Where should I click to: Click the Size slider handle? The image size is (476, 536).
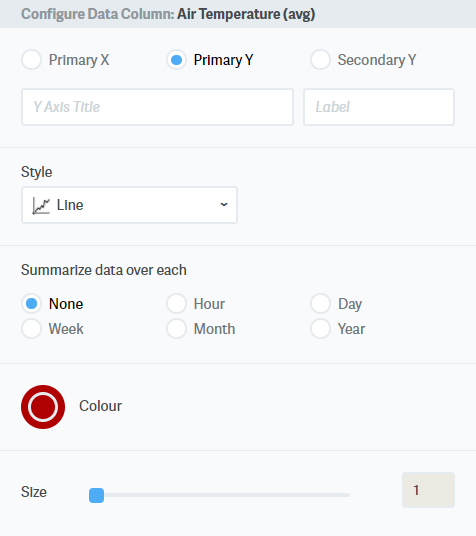click(x=96, y=495)
